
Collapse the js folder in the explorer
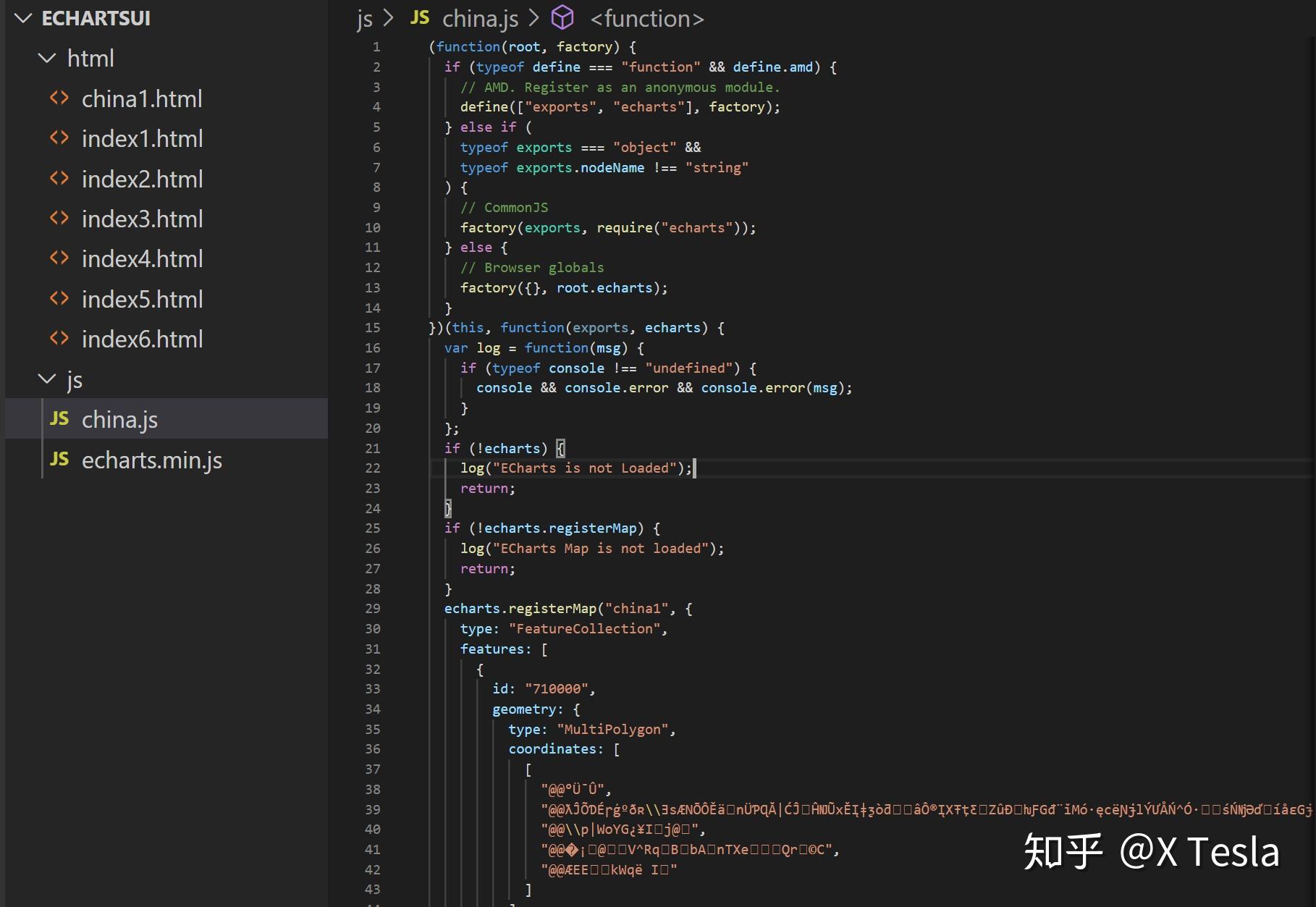48,379
